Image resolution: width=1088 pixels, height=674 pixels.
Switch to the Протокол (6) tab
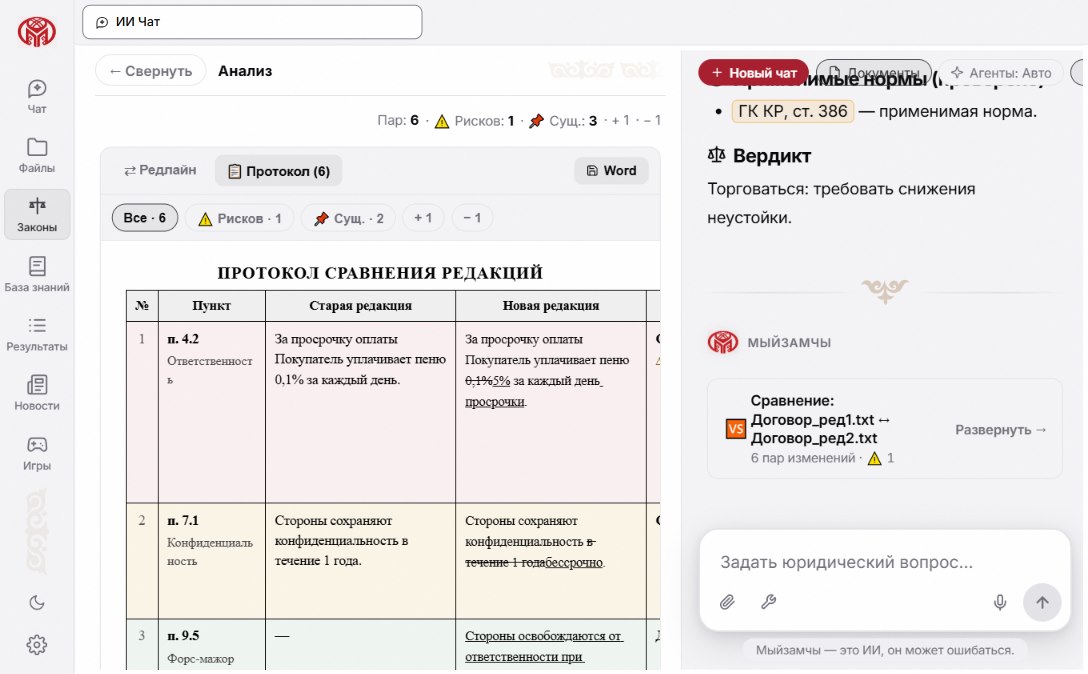(278, 171)
